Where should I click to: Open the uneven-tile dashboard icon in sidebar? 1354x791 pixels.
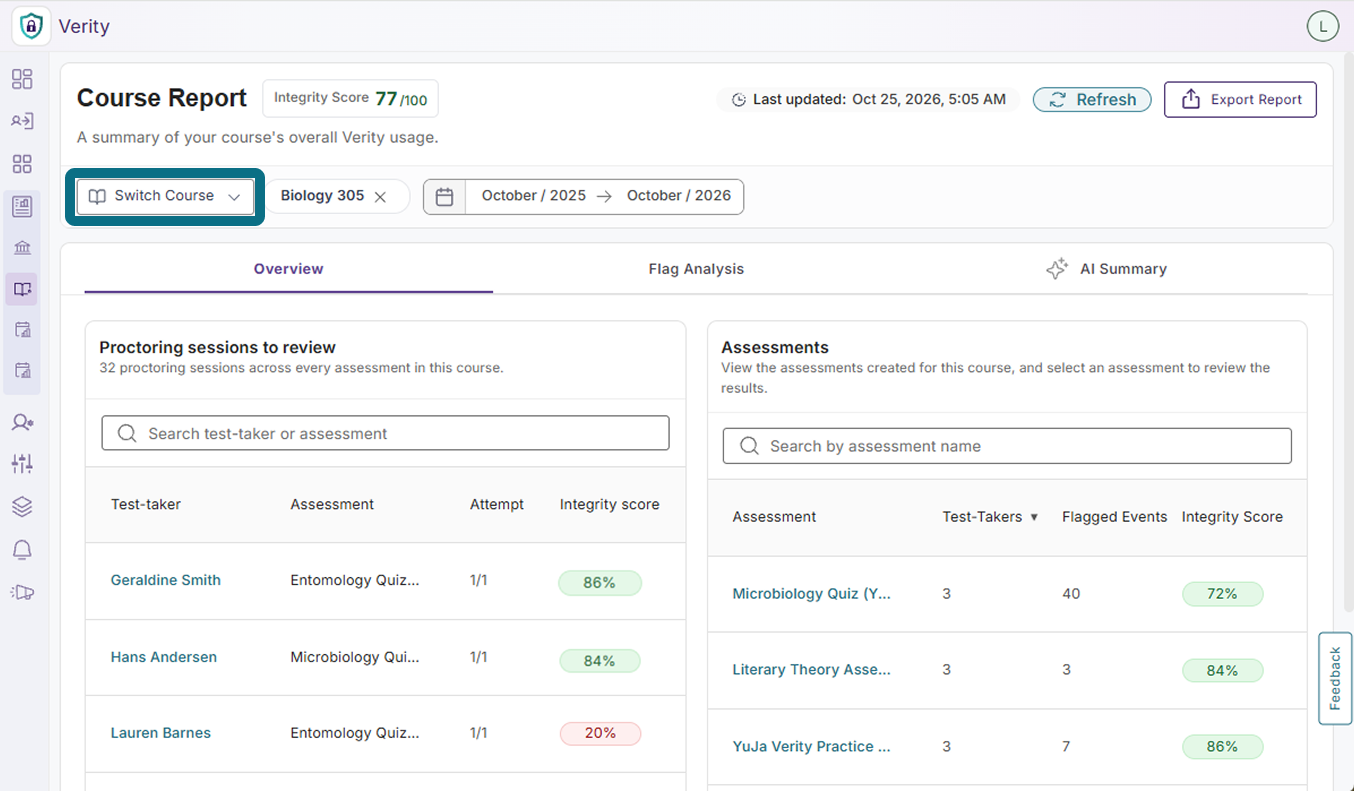(22, 79)
